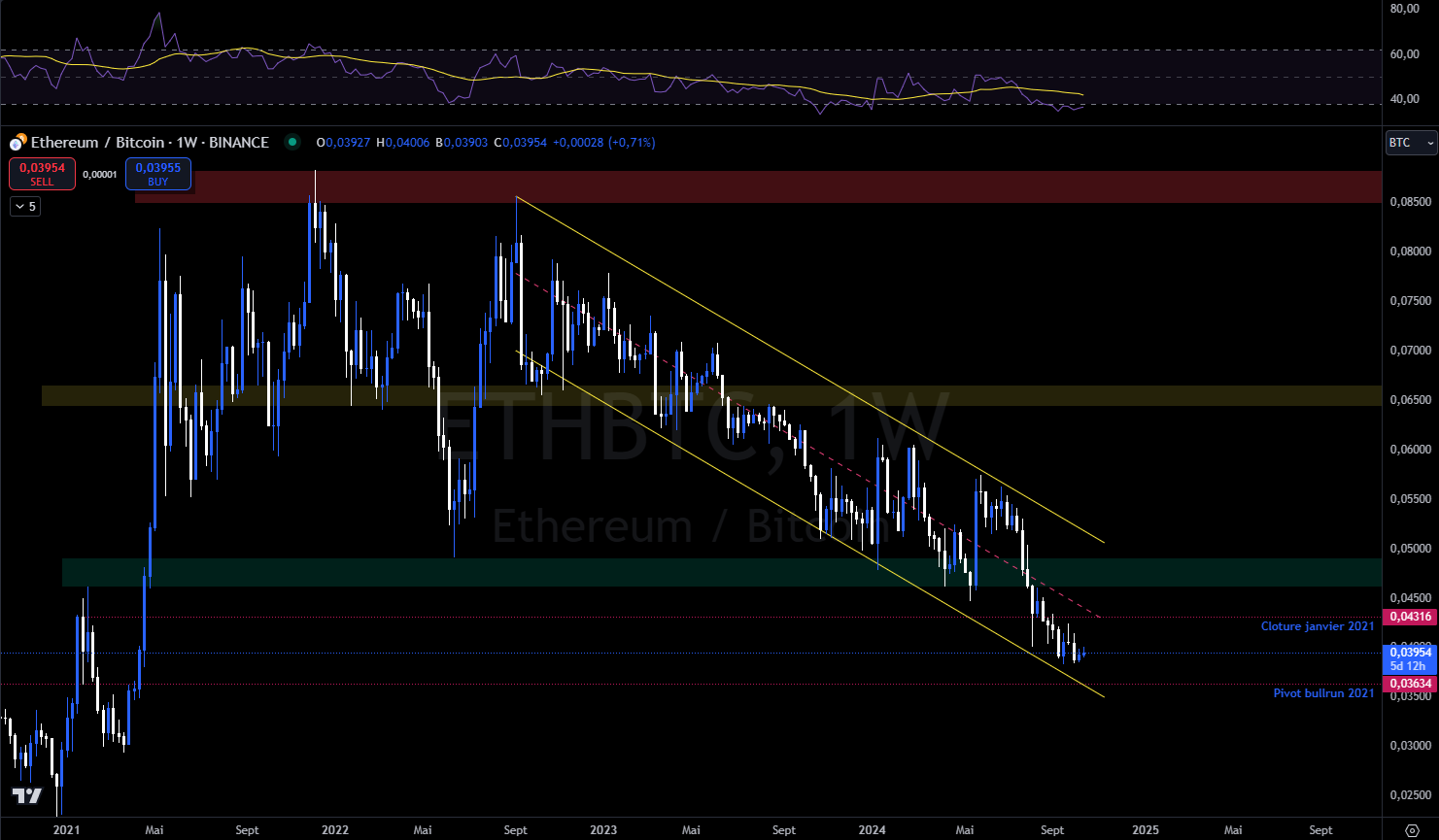Click the "Cloture janvier 2021" level label
The width and height of the screenshot is (1439, 840).
click(1319, 626)
